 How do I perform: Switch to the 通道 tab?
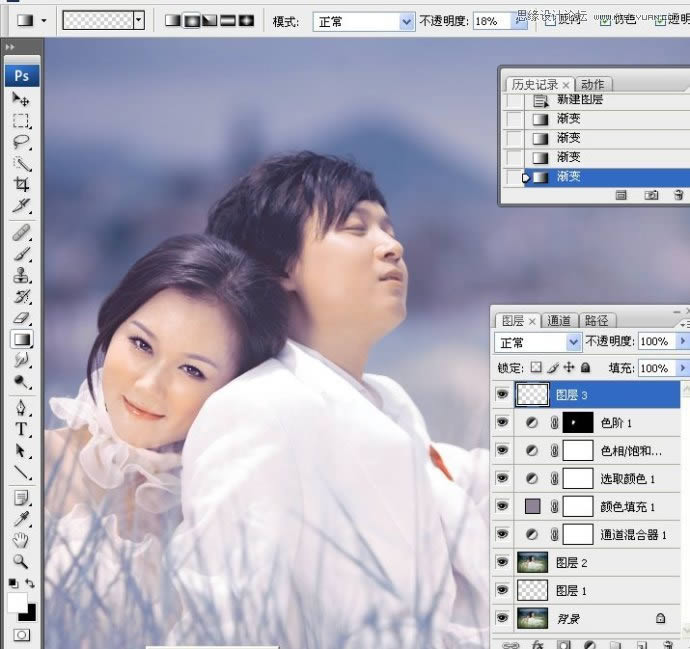point(559,321)
